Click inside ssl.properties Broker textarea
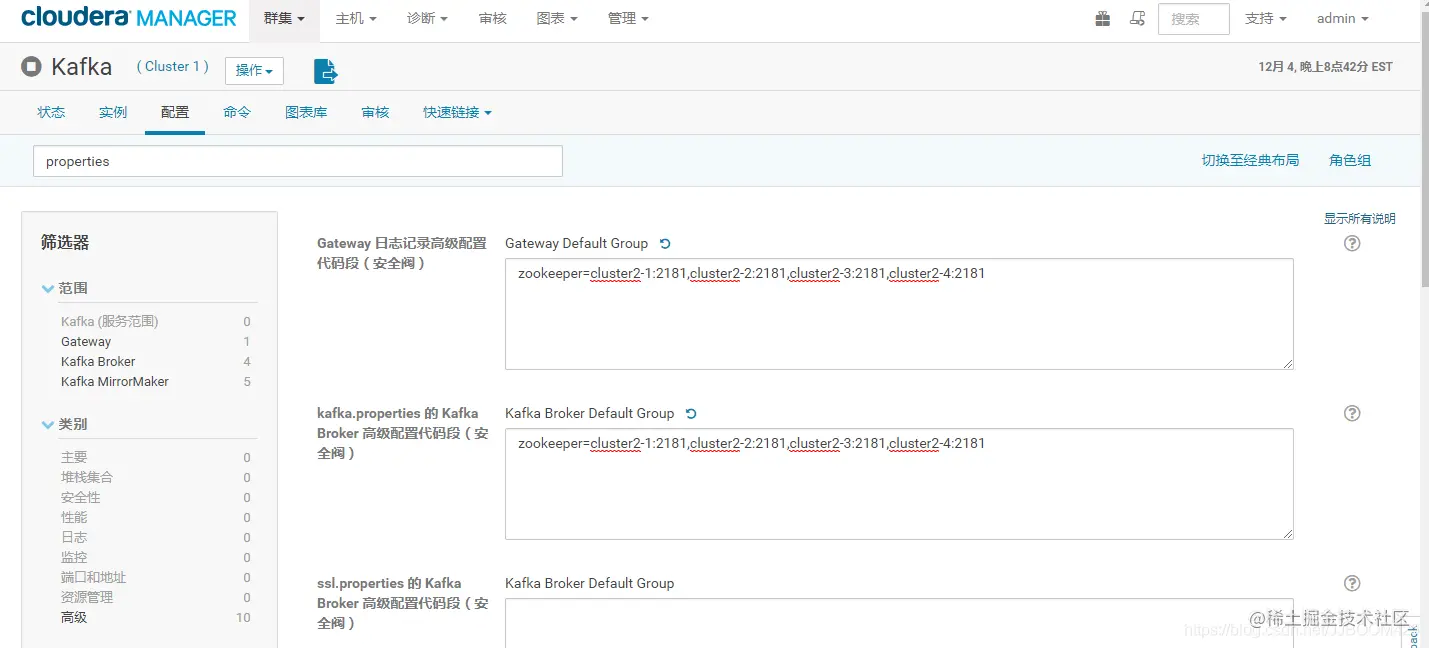This screenshot has width=1429, height=648. [899, 622]
